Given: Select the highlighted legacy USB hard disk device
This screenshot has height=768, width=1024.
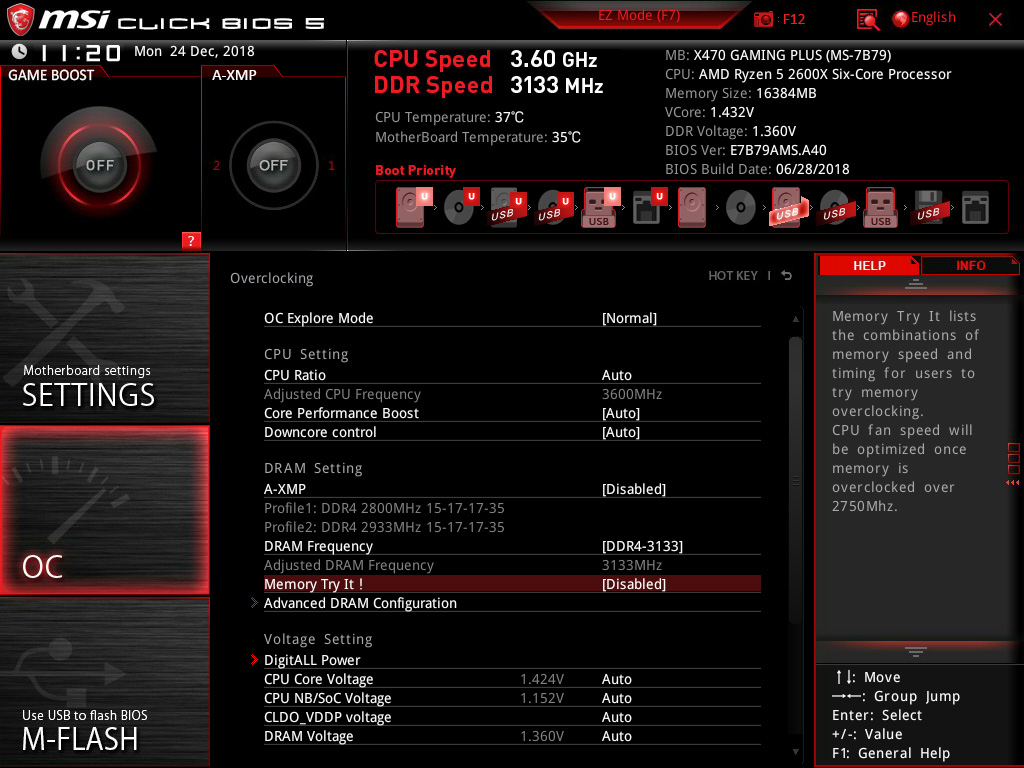Looking at the screenshot, I should (x=788, y=208).
